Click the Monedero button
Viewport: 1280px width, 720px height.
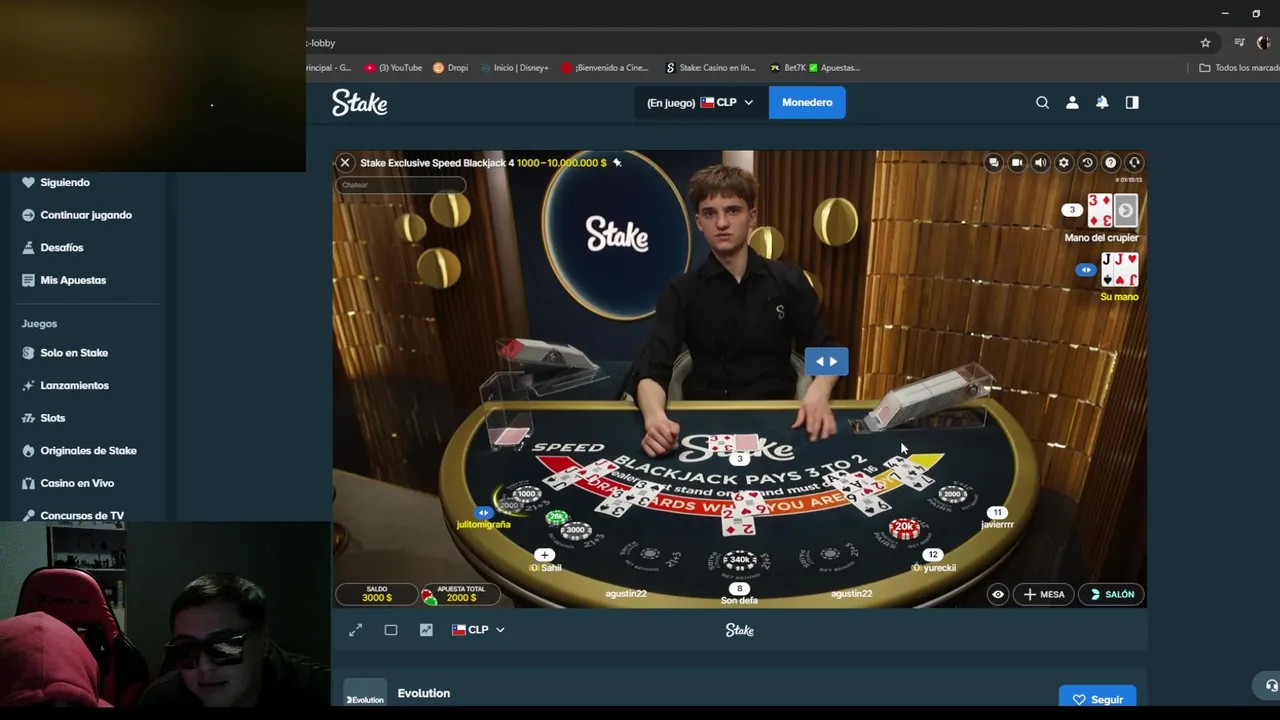pyautogui.click(x=807, y=102)
